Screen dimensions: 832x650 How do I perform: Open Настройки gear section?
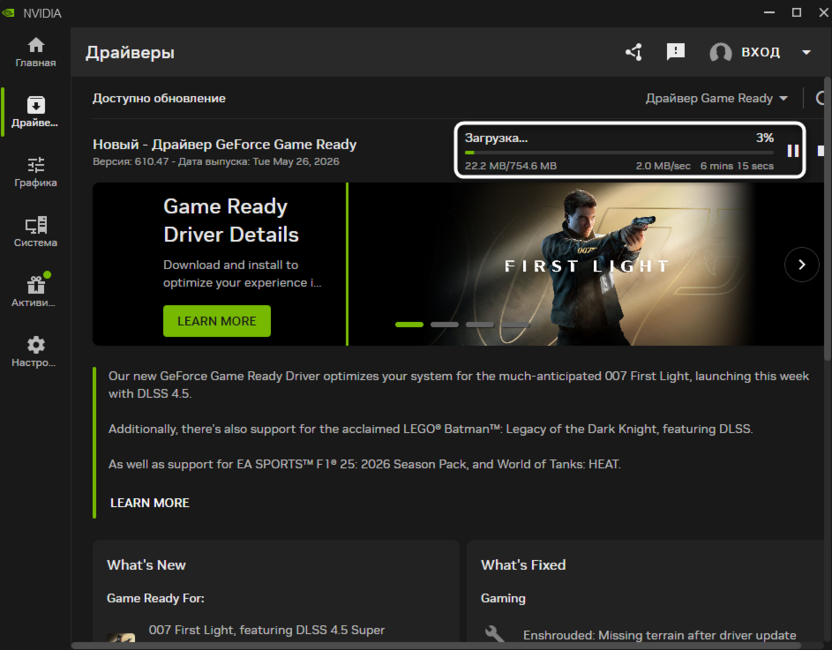click(x=36, y=352)
